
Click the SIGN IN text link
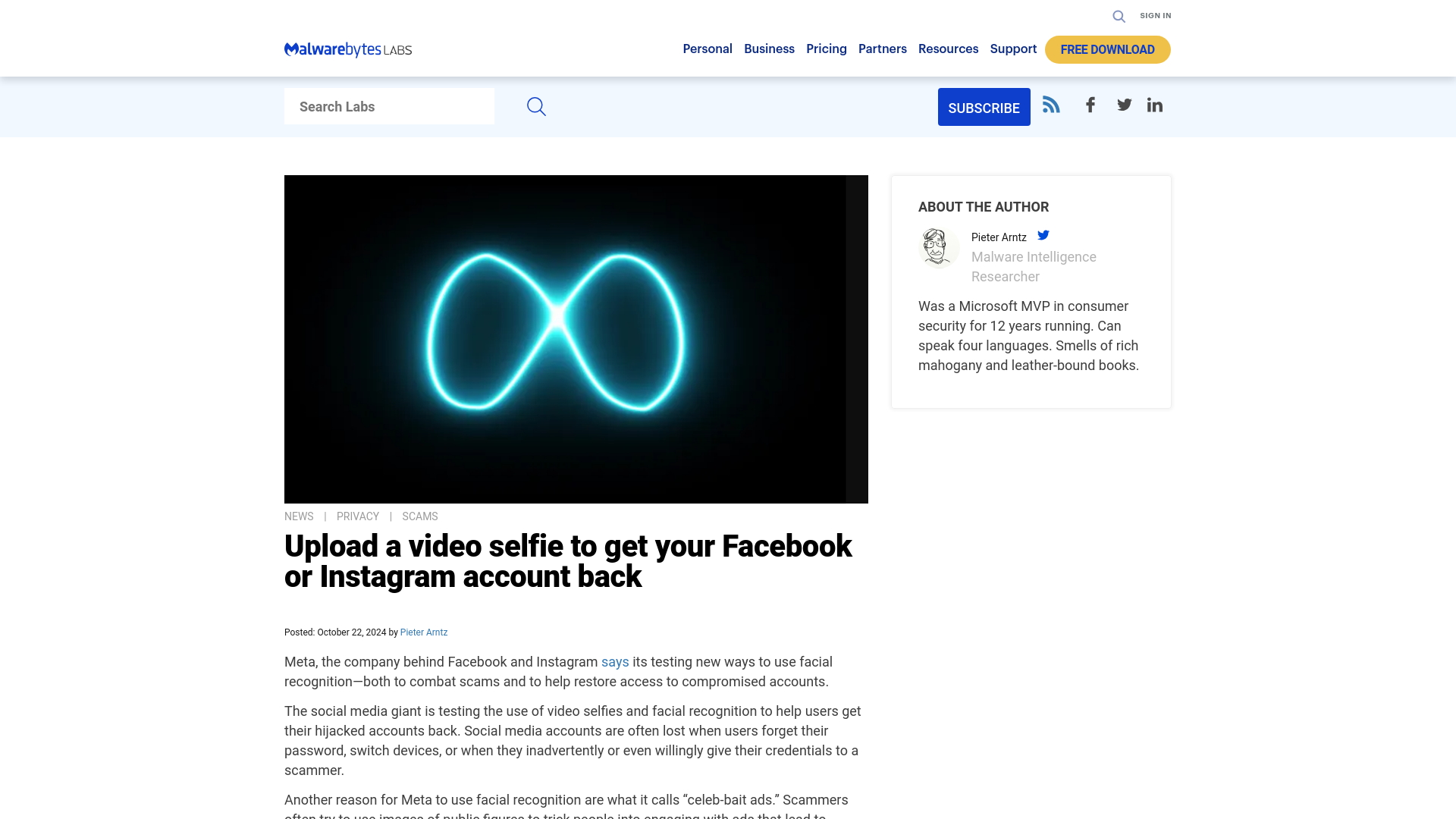1155,15
